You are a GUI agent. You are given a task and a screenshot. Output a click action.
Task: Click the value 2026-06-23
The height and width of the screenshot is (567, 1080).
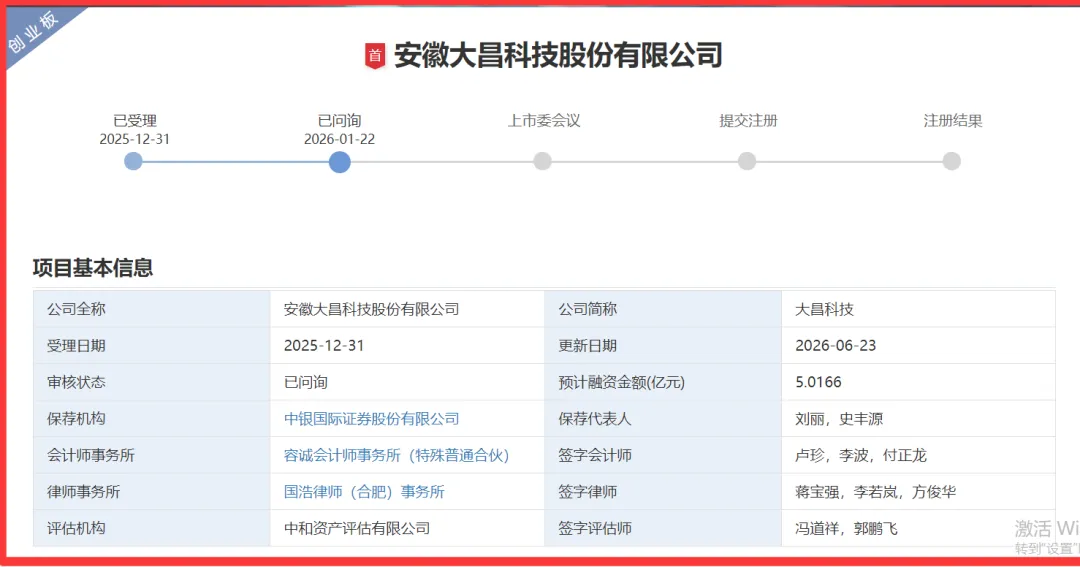point(835,346)
